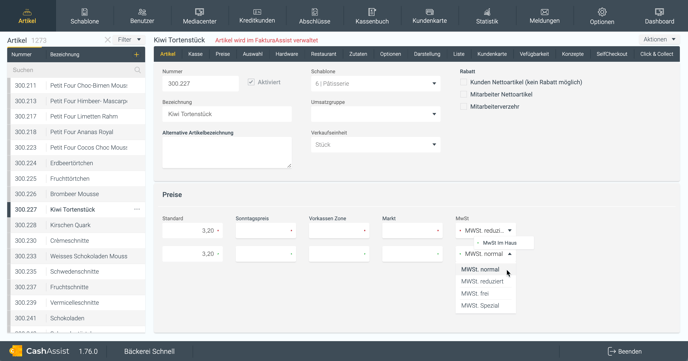
Task: Open the Kundenkarte icon
Action: click(430, 12)
